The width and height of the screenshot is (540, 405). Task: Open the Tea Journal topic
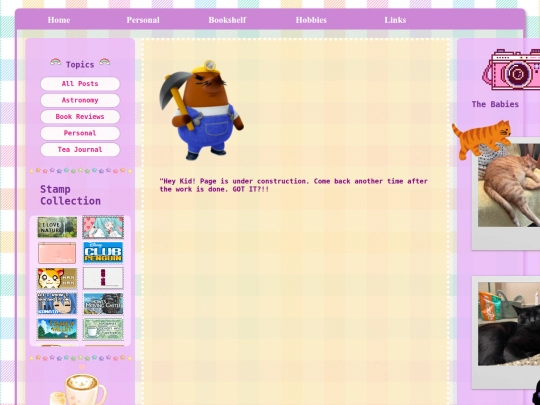tap(80, 150)
